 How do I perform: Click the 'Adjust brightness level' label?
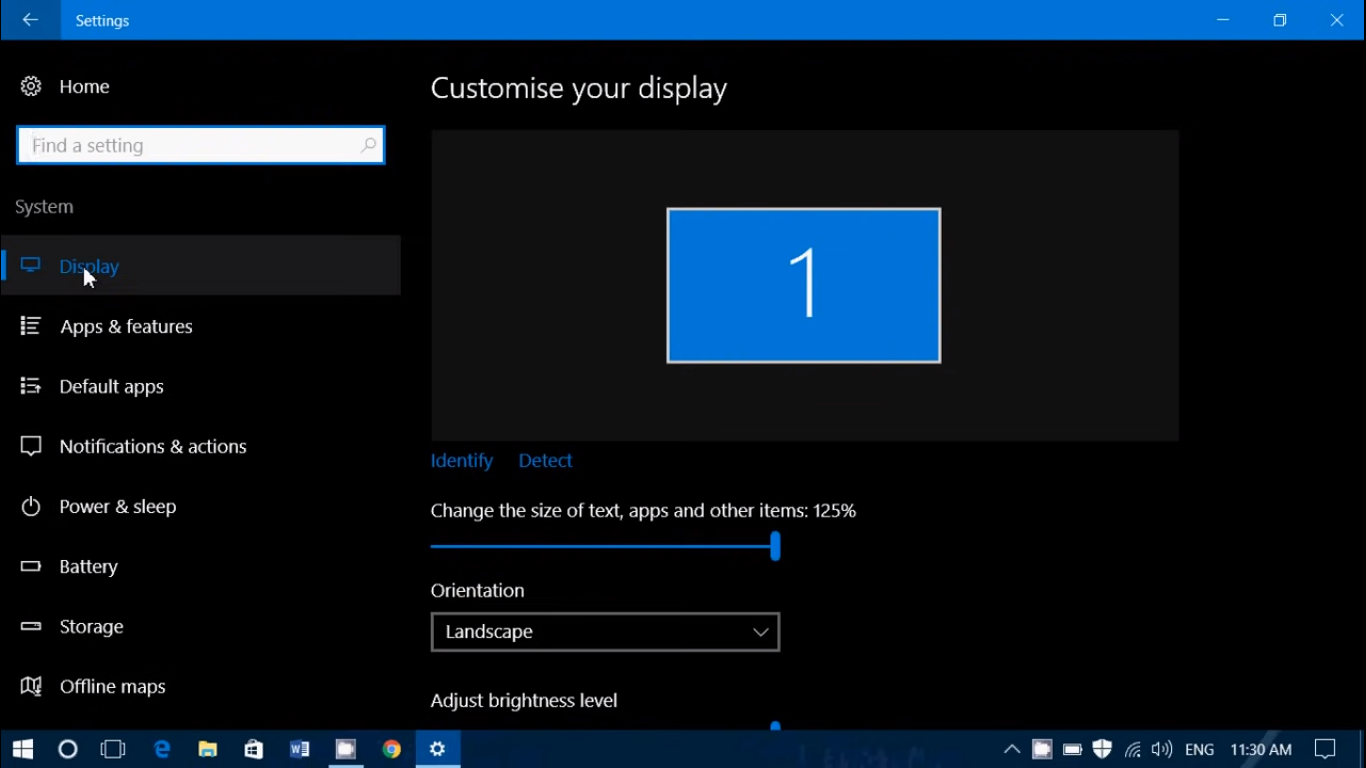(524, 701)
